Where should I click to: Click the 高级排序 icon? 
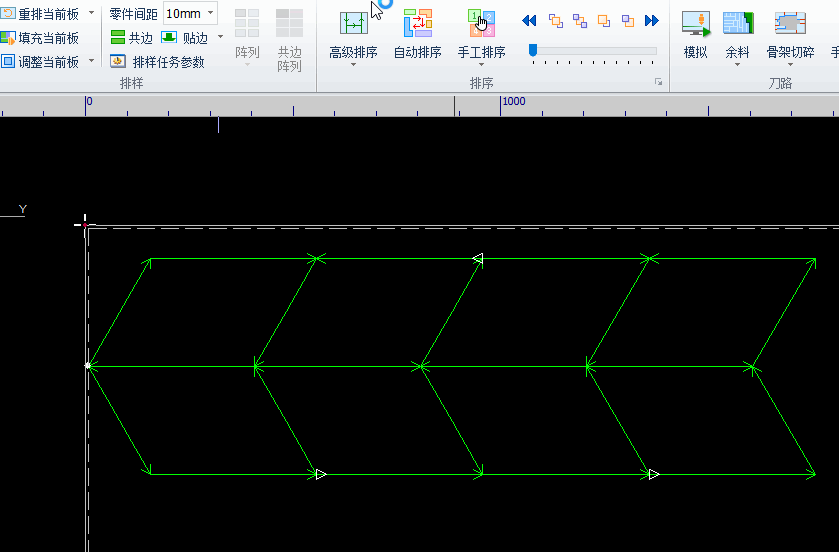click(353, 22)
